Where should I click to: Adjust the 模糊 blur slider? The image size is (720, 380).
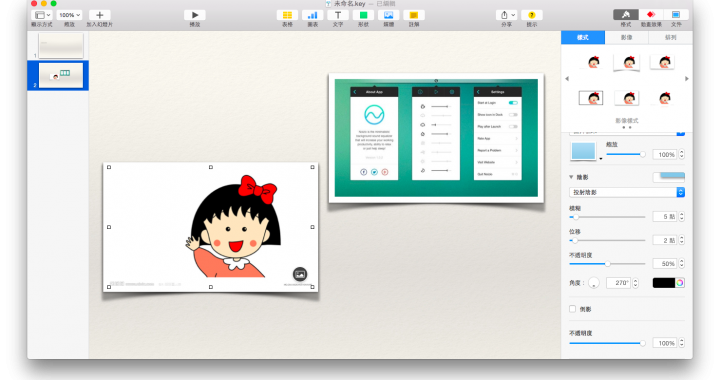(x=607, y=217)
